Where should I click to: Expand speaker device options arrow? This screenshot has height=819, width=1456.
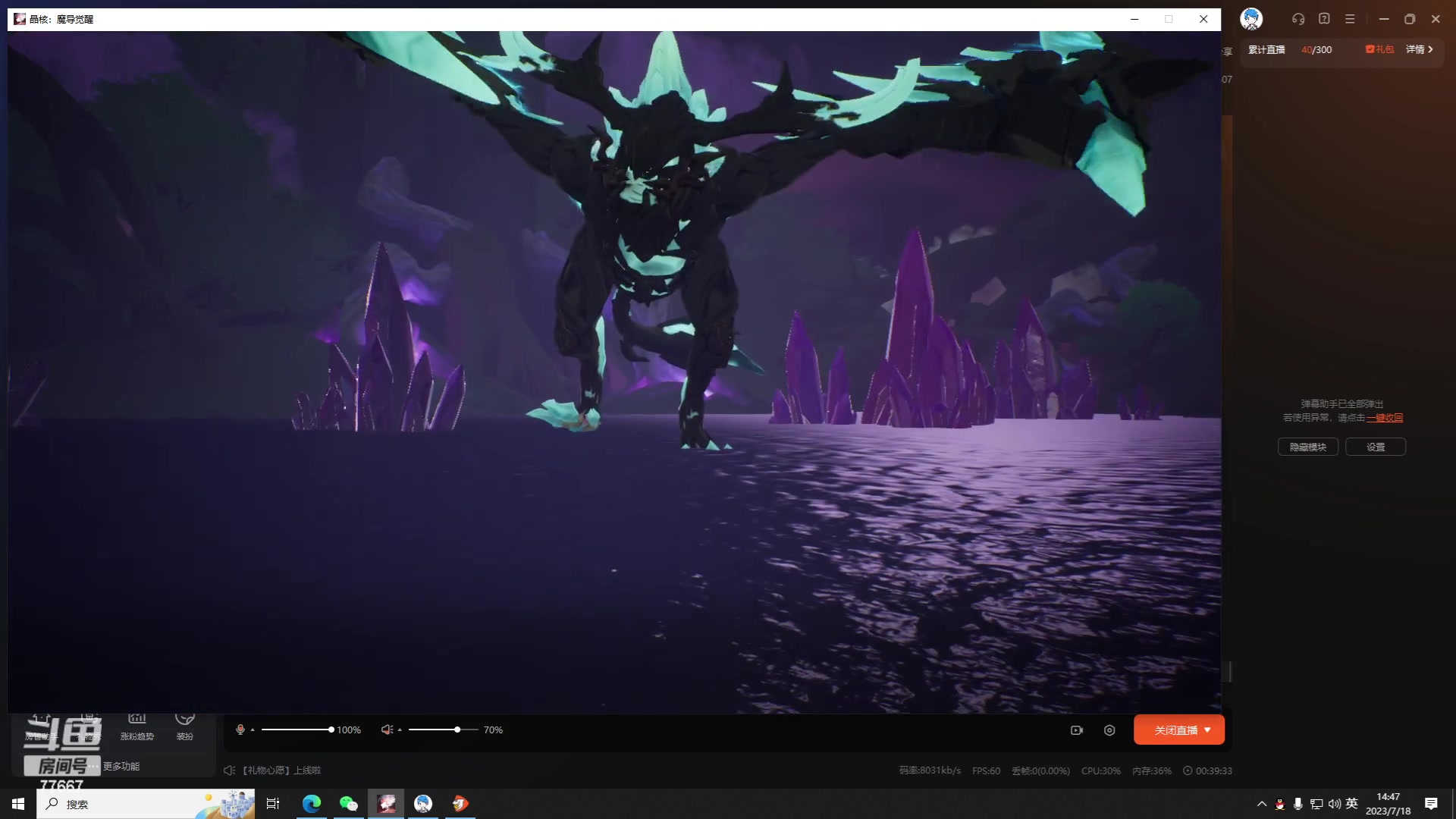(x=400, y=730)
